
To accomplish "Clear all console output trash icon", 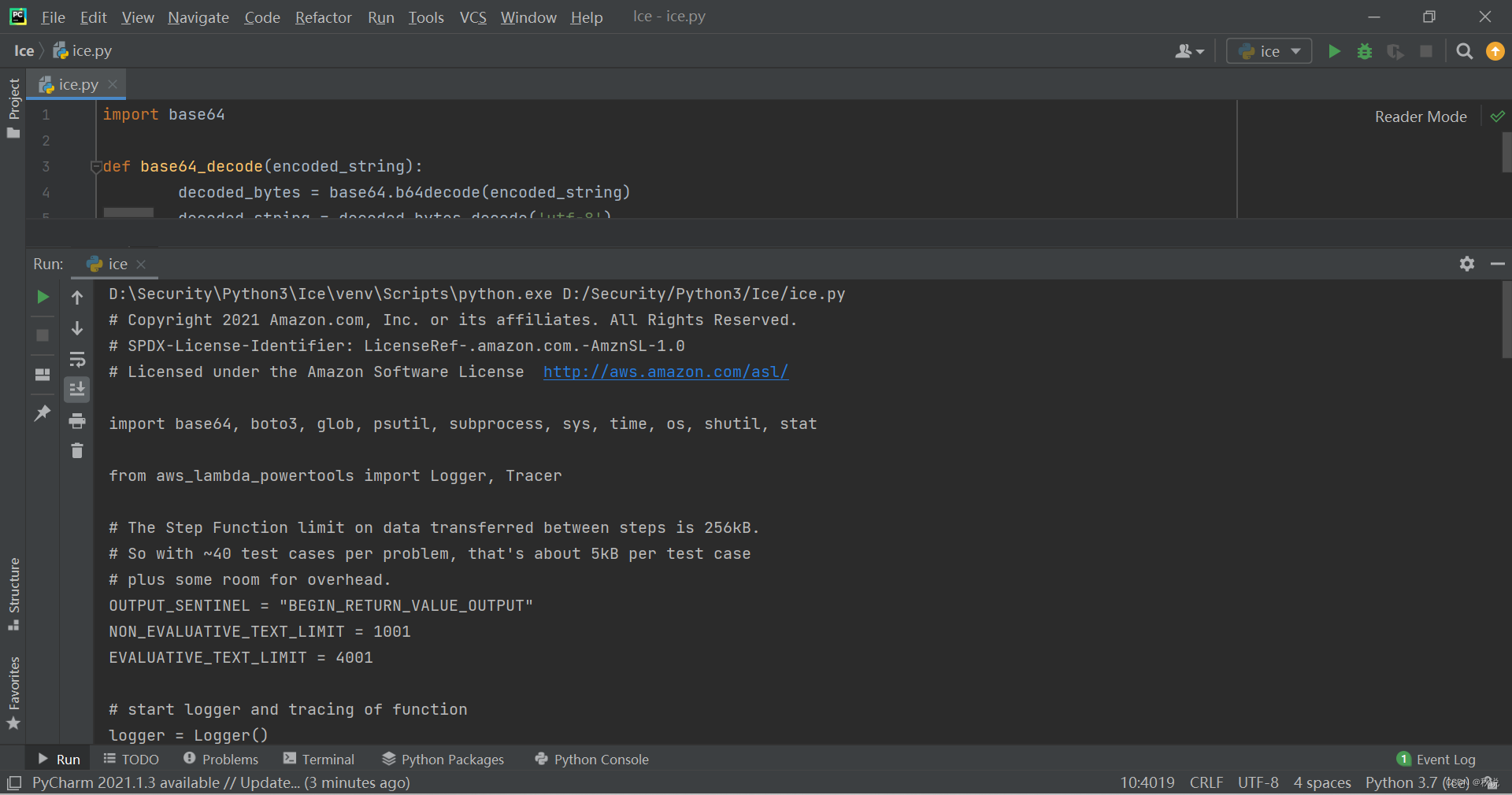I will point(77,450).
